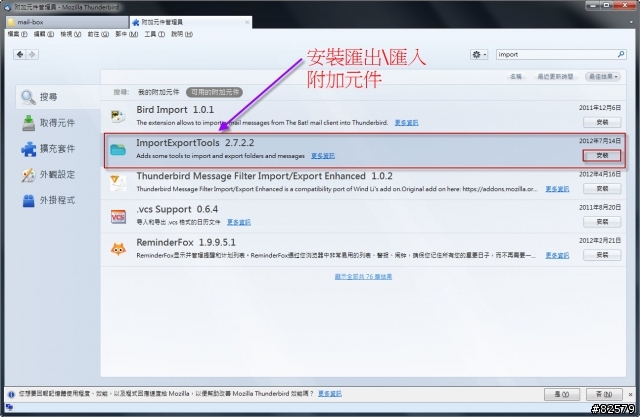Close the add-ons manager tab
This screenshot has width=640, height=417.
pyautogui.click(x=247, y=22)
